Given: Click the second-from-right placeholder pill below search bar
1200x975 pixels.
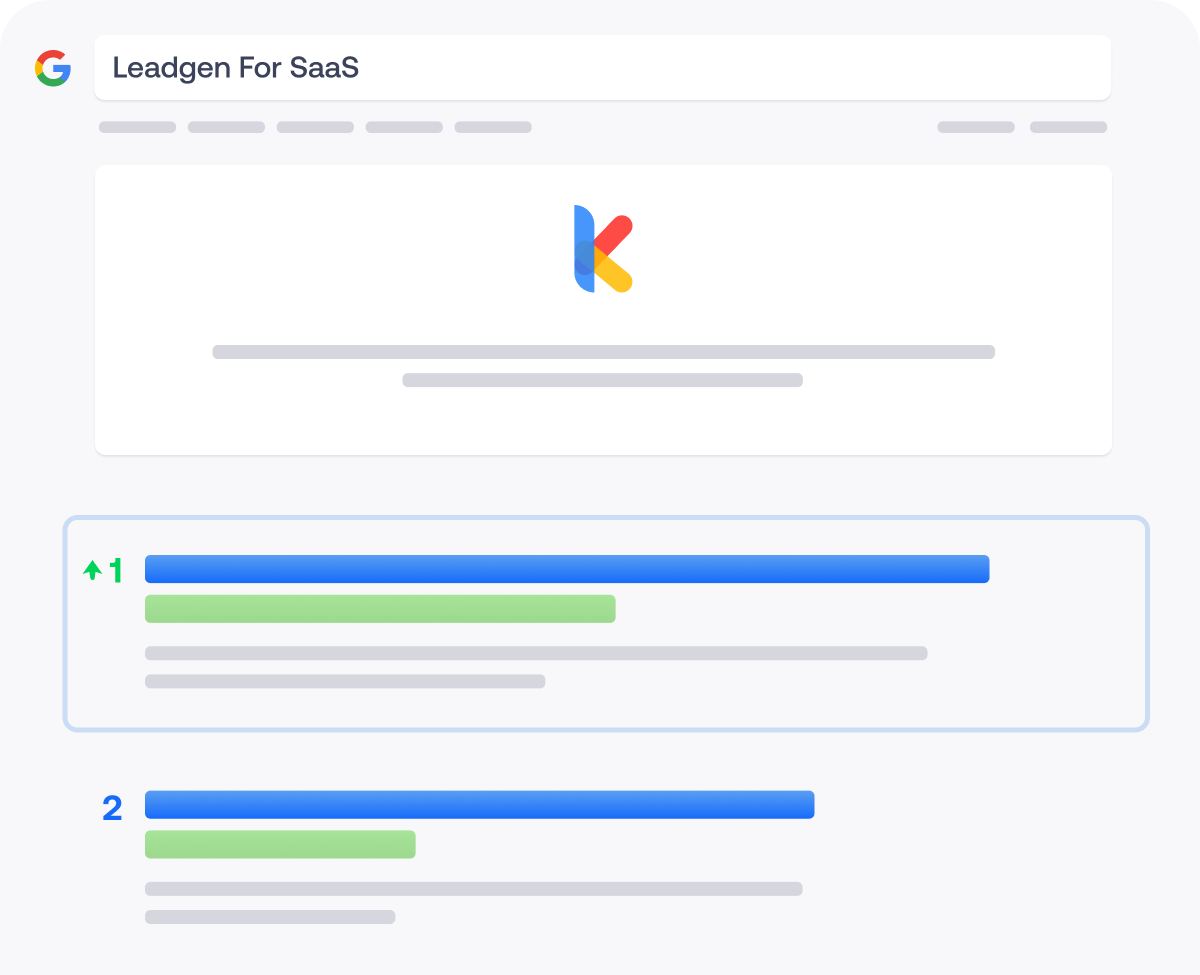Looking at the screenshot, I should click(x=976, y=127).
